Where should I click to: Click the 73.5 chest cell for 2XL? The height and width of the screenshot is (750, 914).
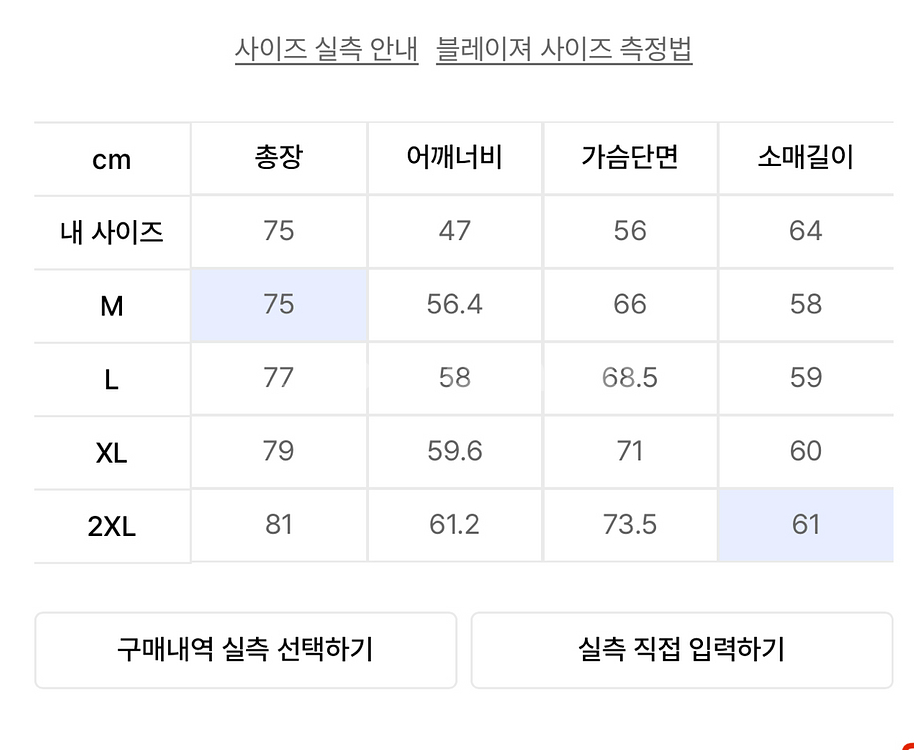(630, 525)
